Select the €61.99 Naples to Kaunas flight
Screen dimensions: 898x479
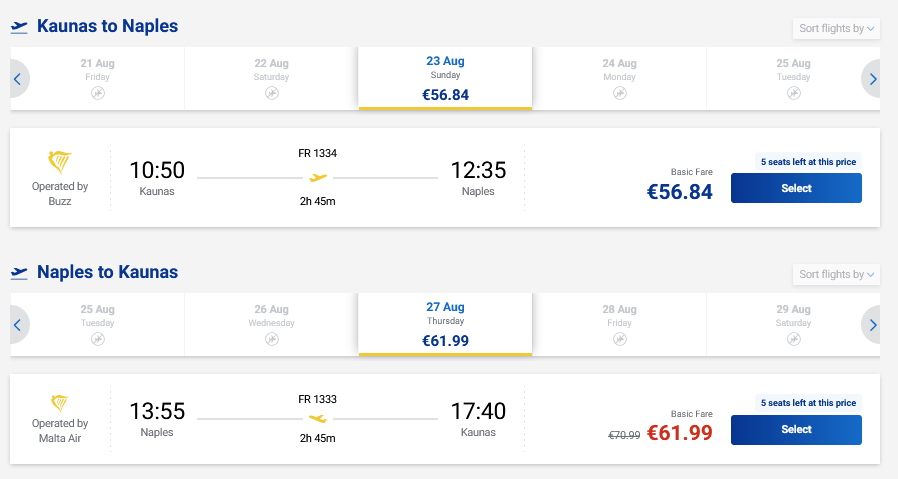(x=796, y=430)
